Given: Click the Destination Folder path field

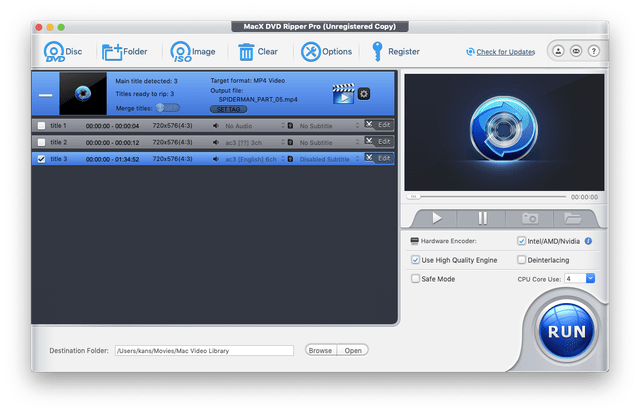Looking at the screenshot, I should (x=204, y=350).
